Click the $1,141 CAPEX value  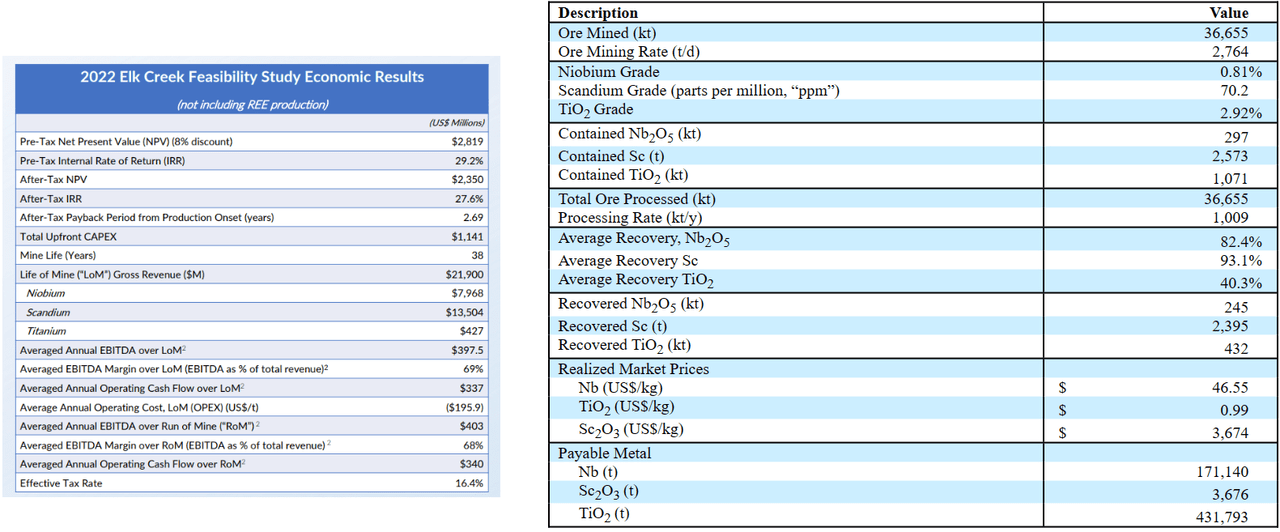[468, 237]
